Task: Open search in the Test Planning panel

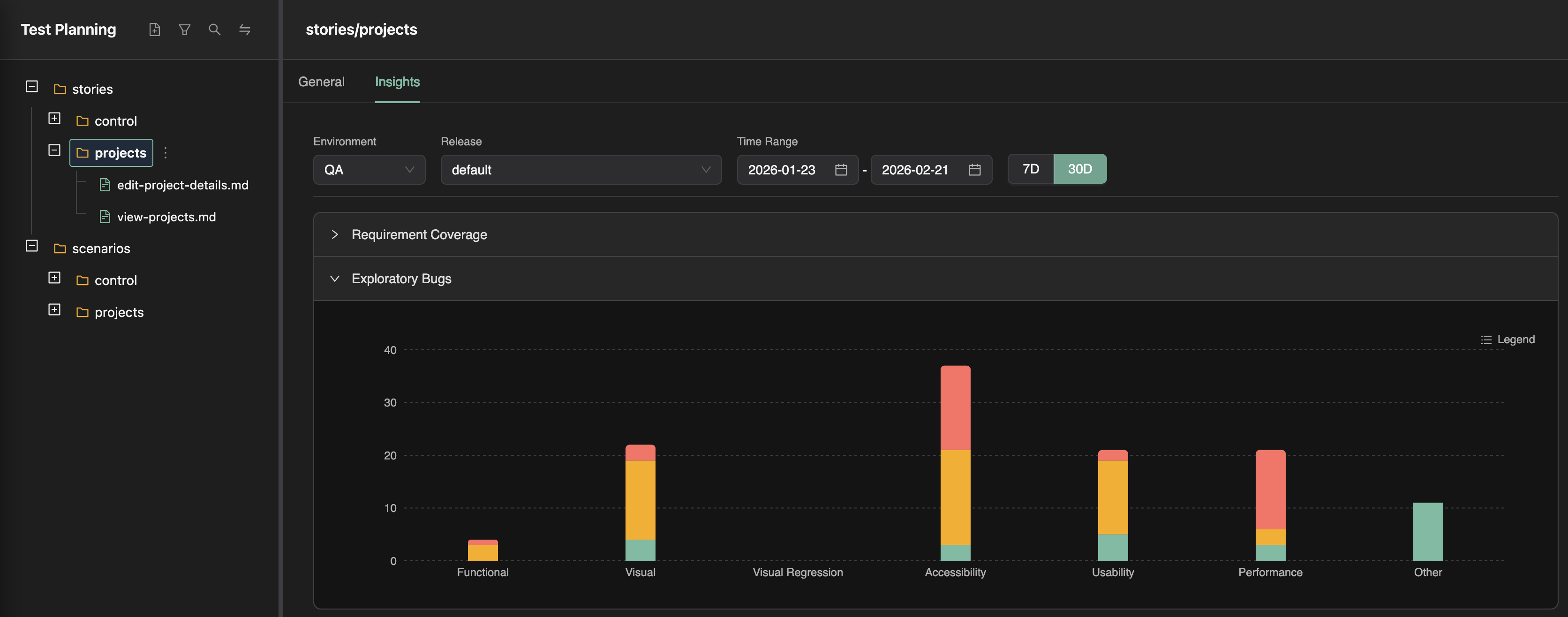Action: [214, 29]
